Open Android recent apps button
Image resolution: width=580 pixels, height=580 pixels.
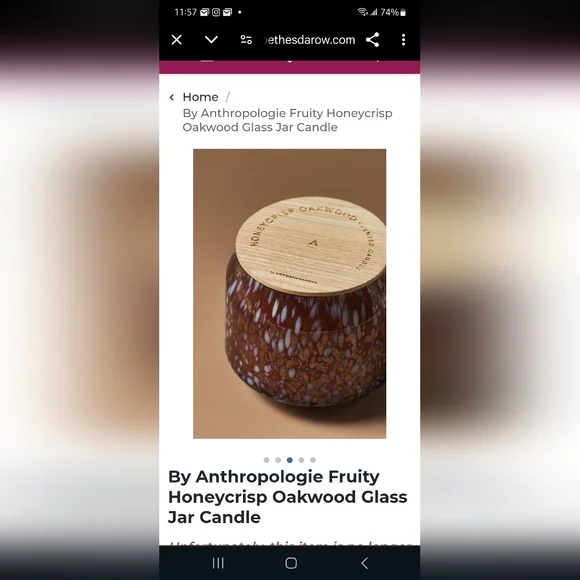pos(218,563)
